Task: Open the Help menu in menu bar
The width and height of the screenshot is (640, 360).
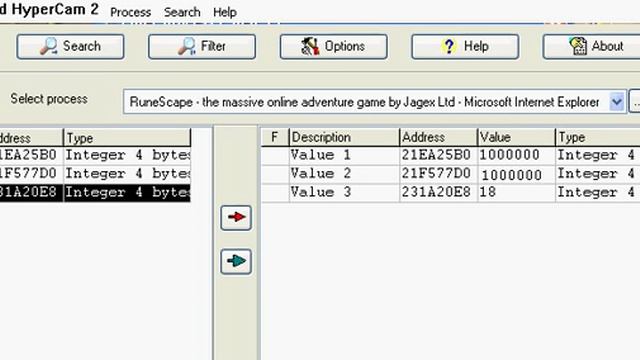Action: [x=225, y=12]
